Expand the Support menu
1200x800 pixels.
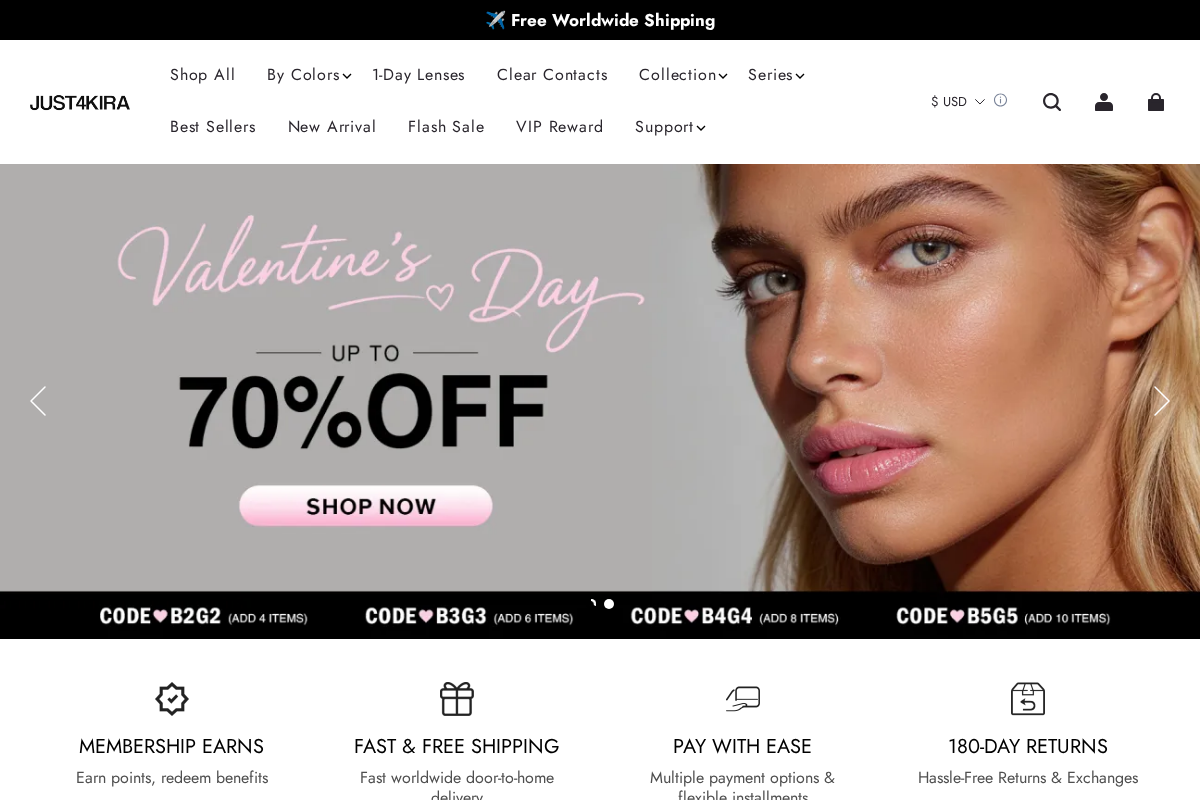pos(670,127)
